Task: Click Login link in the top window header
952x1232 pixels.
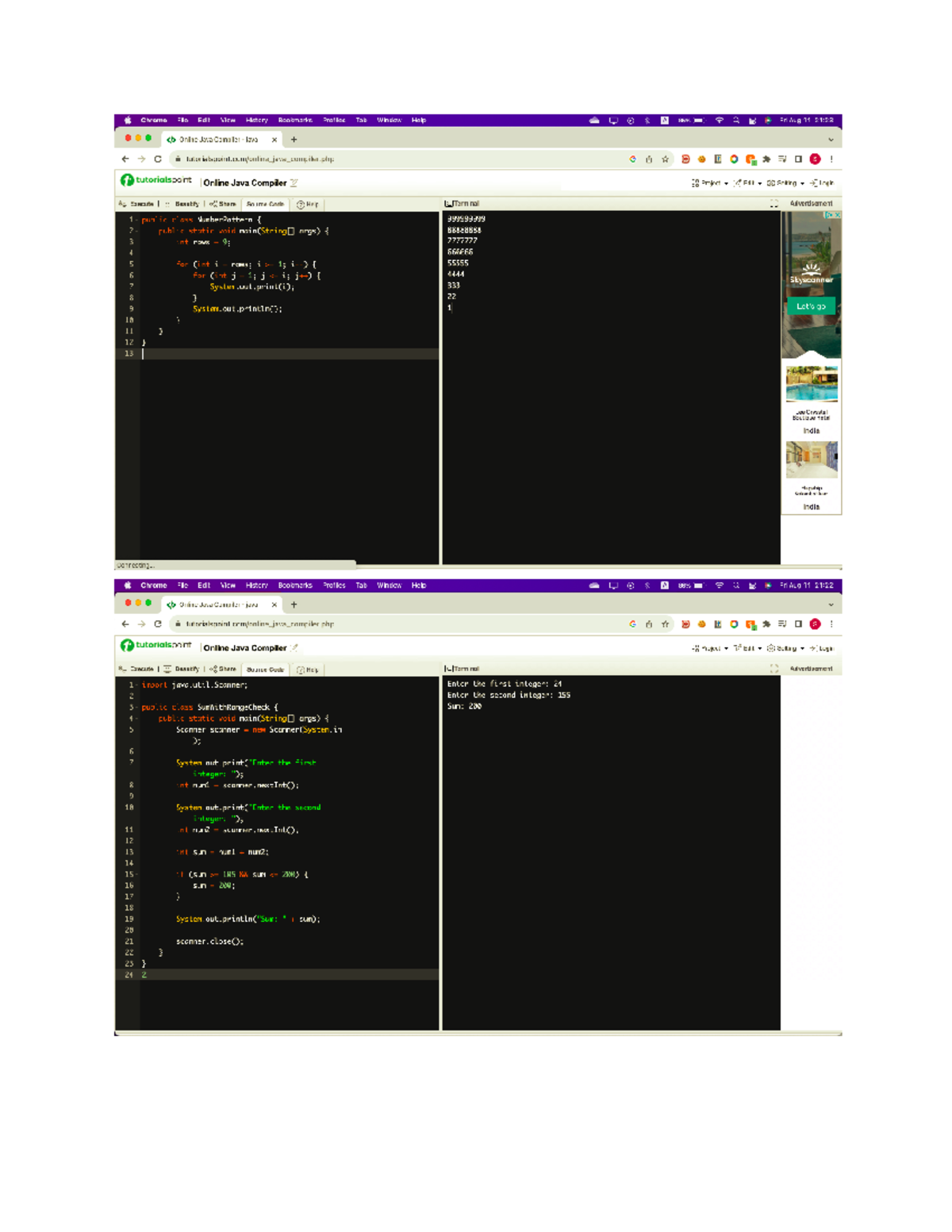Action: (x=822, y=183)
